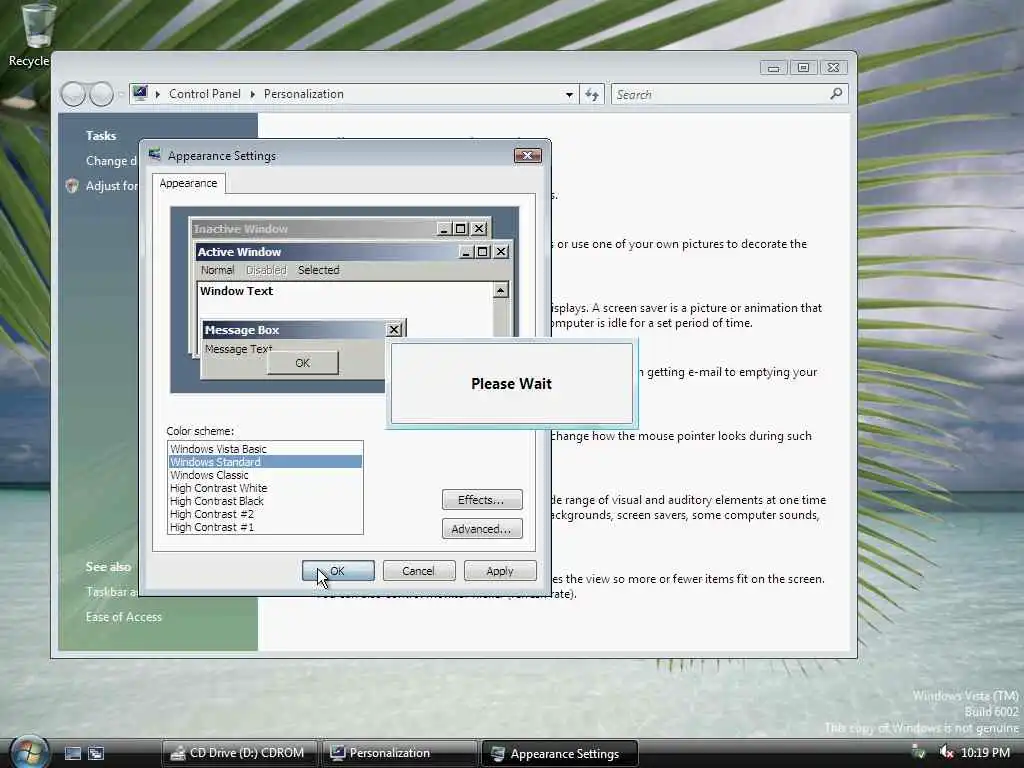
Task: Click Show Desktop quick launch icon
Action: [x=72, y=753]
